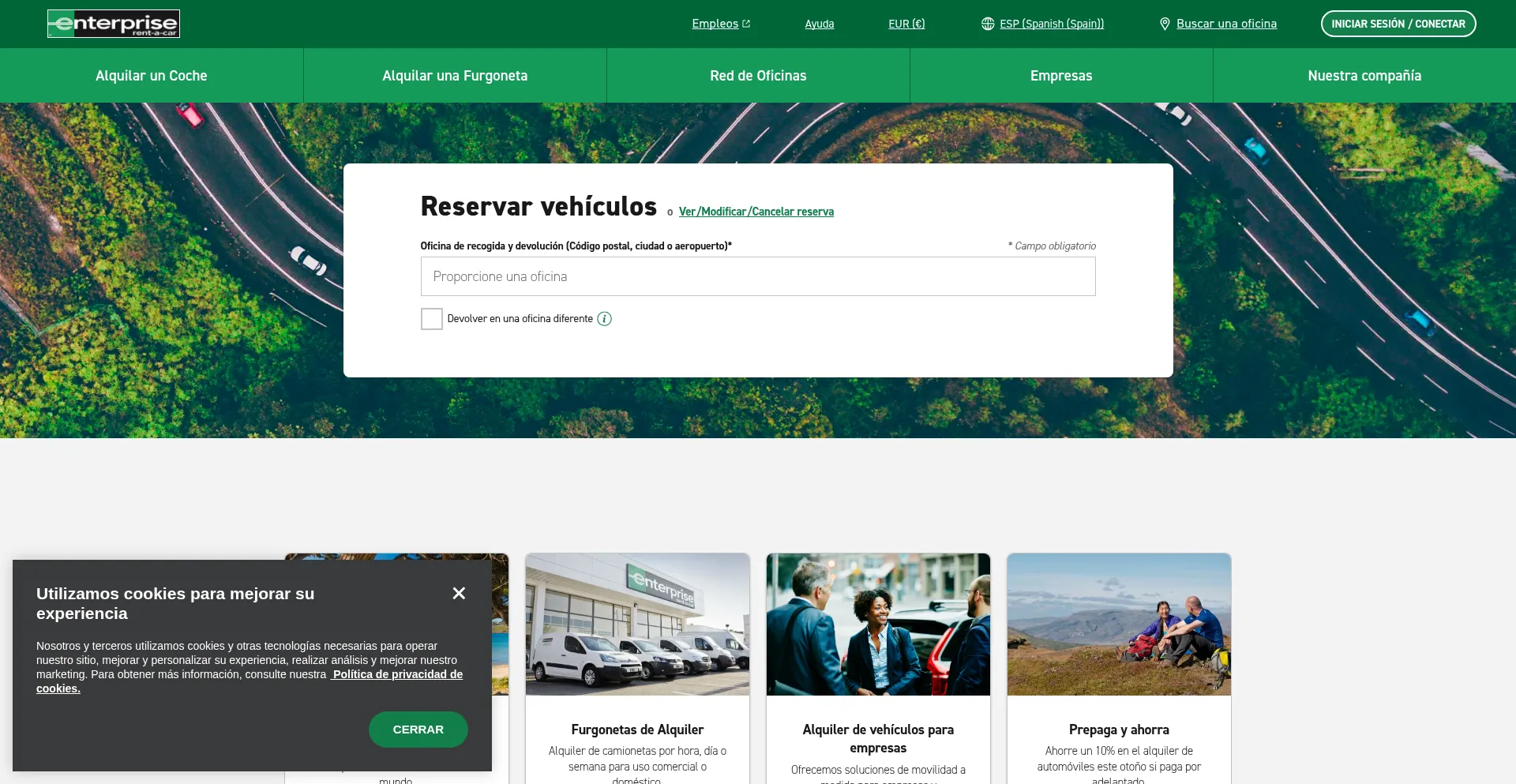1516x784 pixels.
Task: Expand the 'Alquilar una Furgoneta' menu
Action: click(455, 76)
